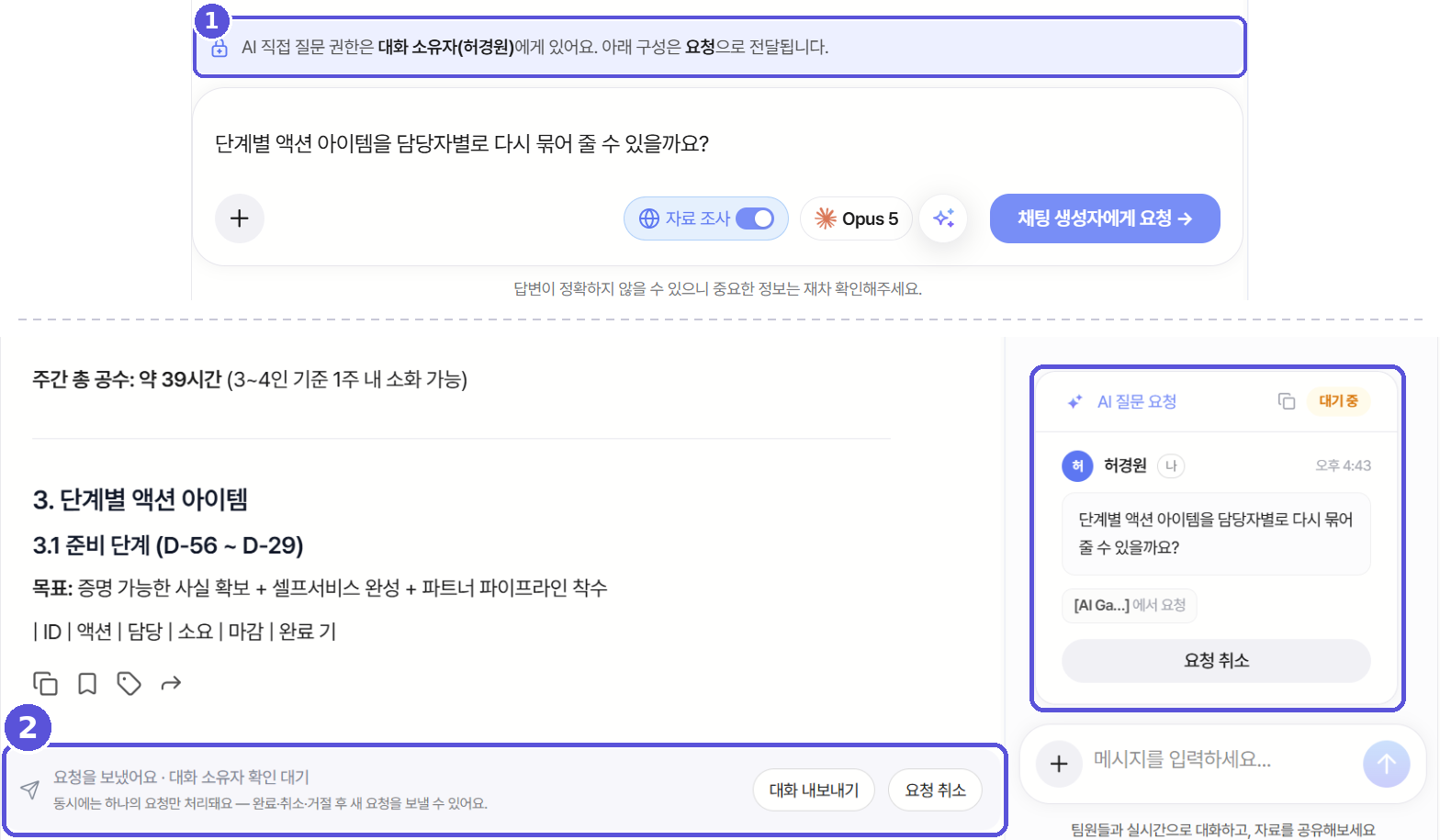Click the lock icon in the permission notice

click(219, 49)
